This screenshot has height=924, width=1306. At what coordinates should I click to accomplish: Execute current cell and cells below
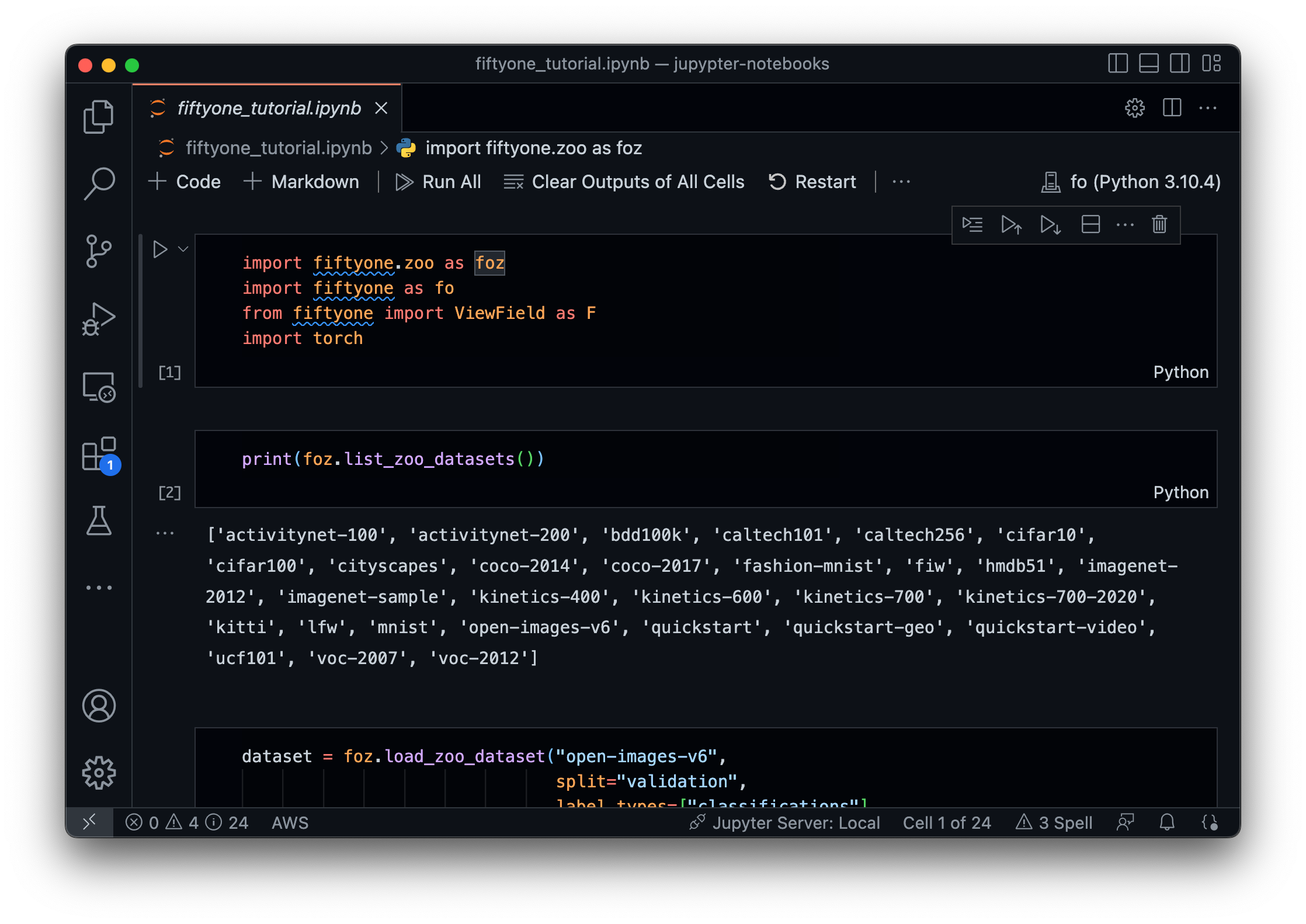pyautogui.click(x=1050, y=225)
